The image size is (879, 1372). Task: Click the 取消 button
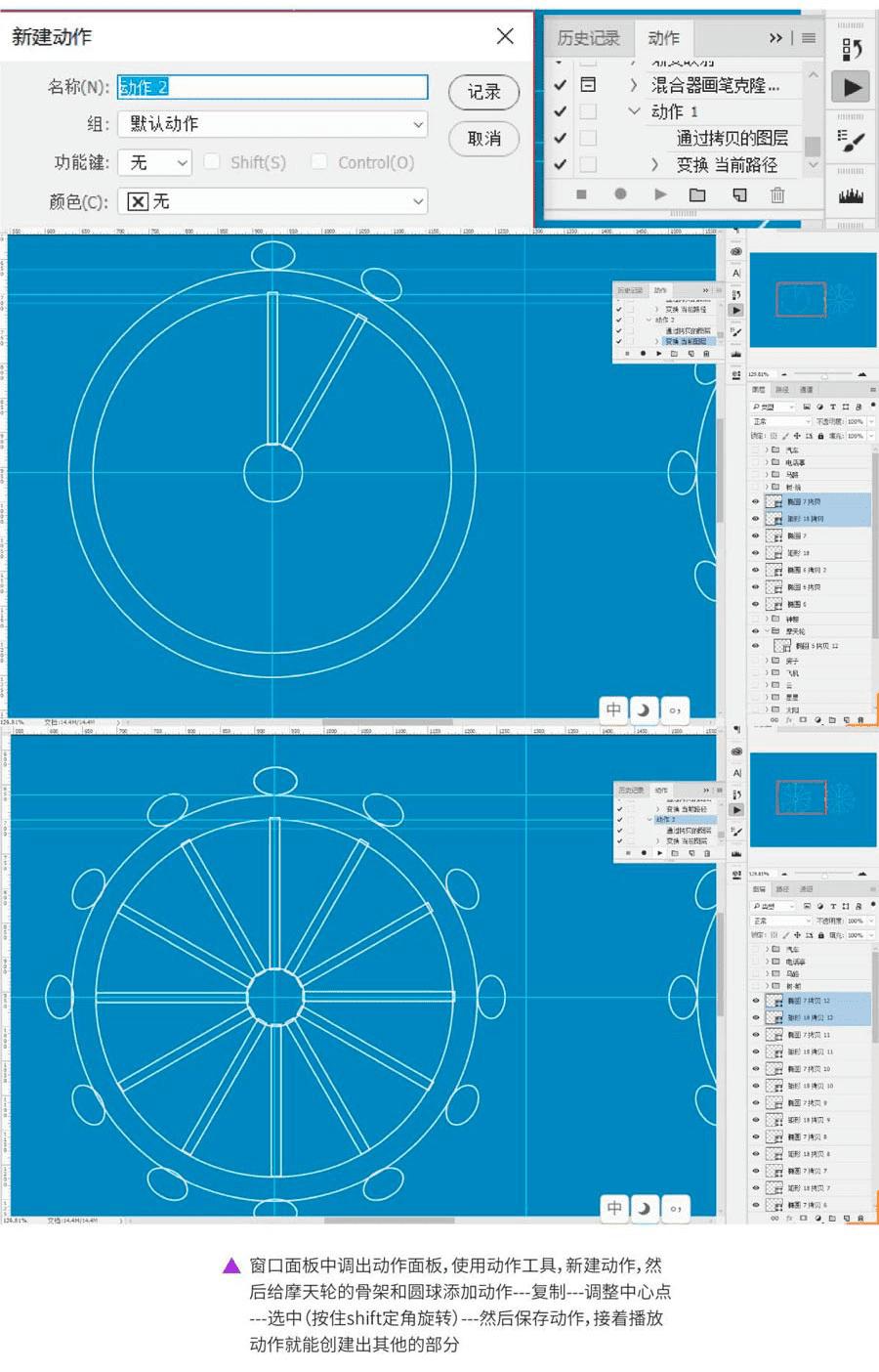(483, 139)
